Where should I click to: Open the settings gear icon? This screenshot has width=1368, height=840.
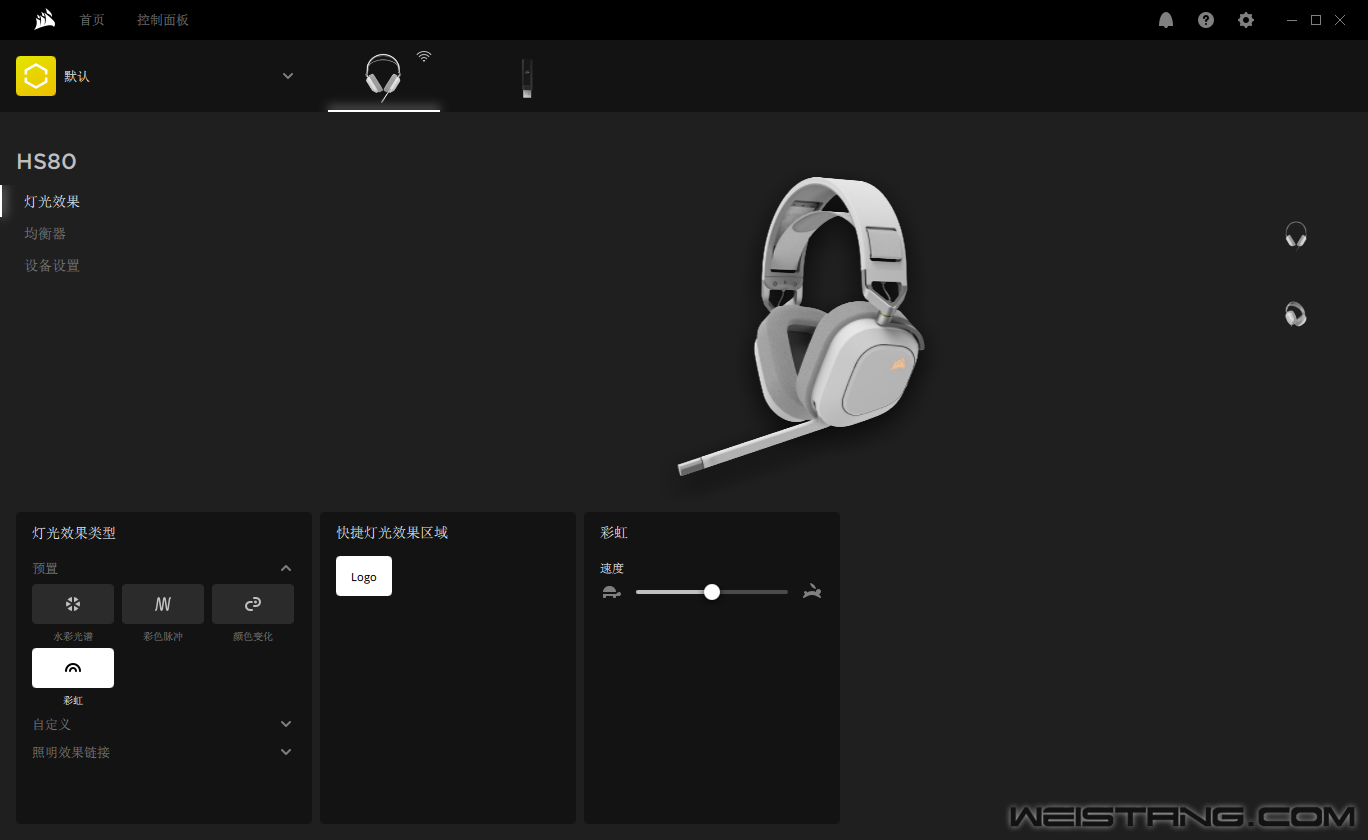1246,20
